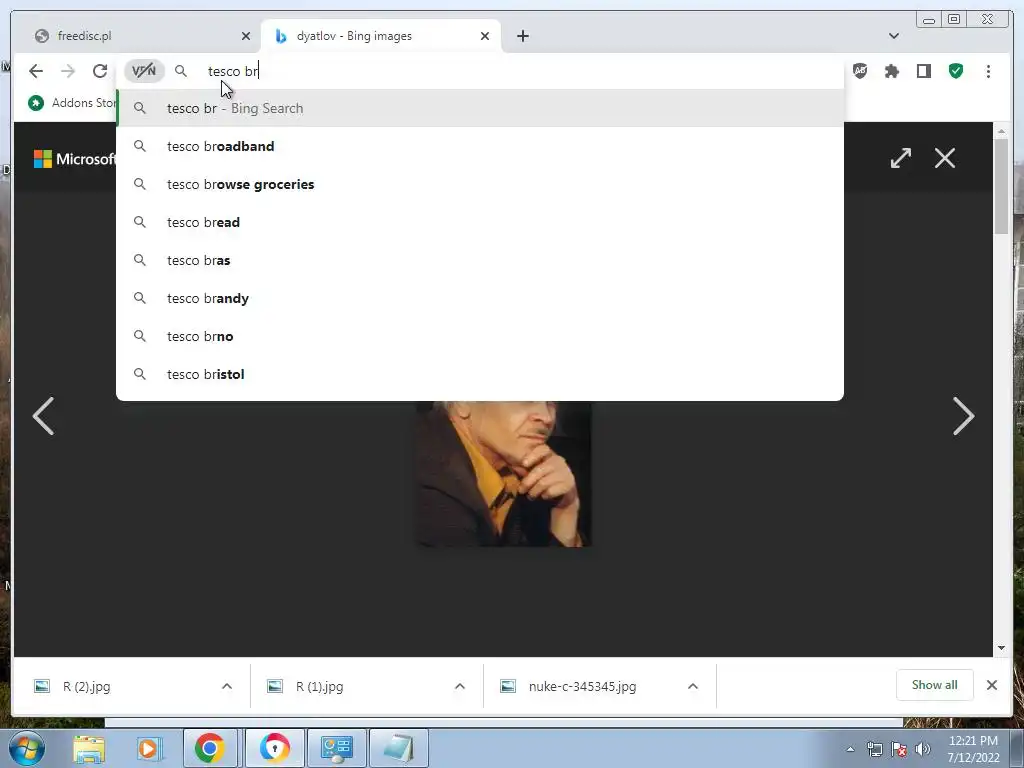Image resolution: width=1024 pixels, height=768 pixels.
Task: Expand options for R (1).jpg download
Action: pyautogui.click(x=460, y=686)
